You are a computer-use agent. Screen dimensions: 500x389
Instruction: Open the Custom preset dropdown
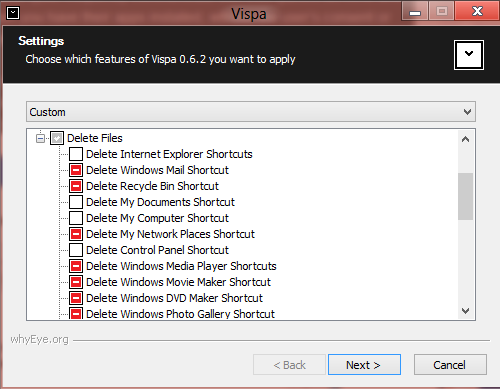click(251, 112)
